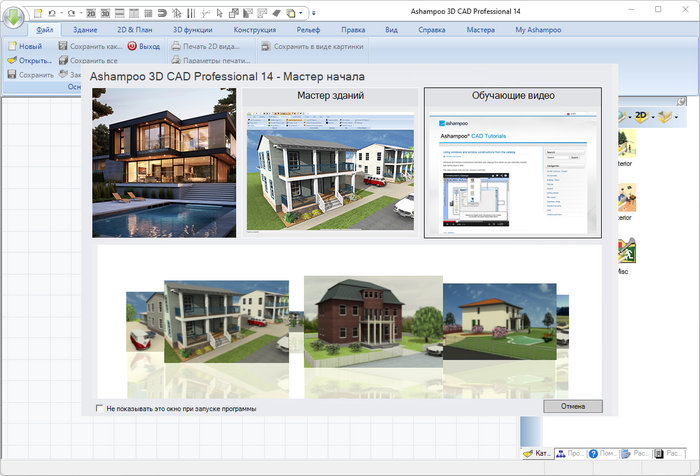Open the undo history dropdown arrow
700x476 pixels.
62,13
